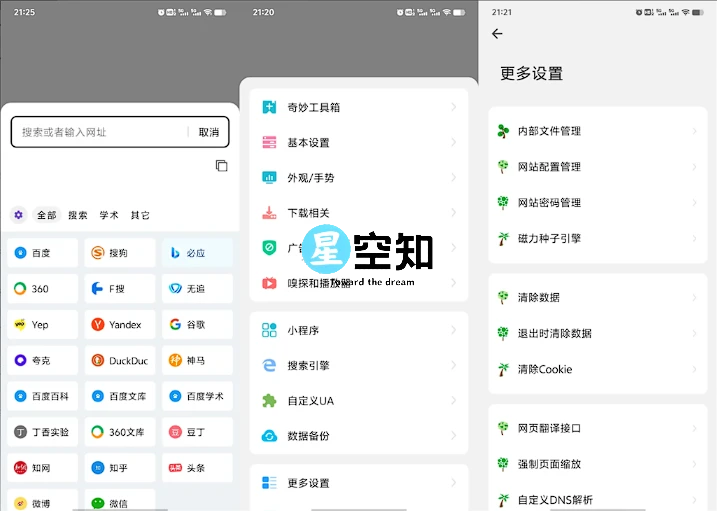Choose the 无追 search engine
717x511 pixels.
[x=197, y=288]
